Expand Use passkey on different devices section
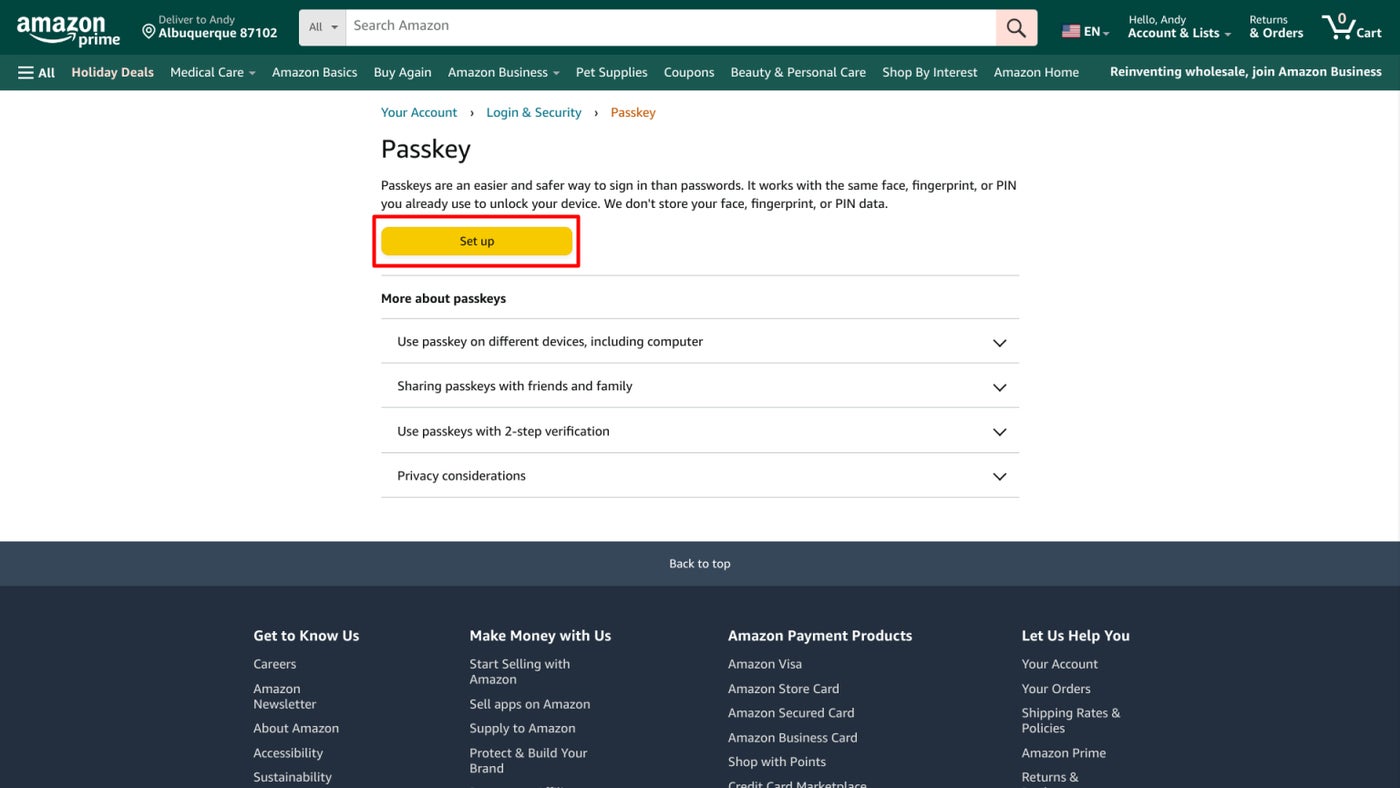Screen dimensions: 1400x788 (700, 342)
